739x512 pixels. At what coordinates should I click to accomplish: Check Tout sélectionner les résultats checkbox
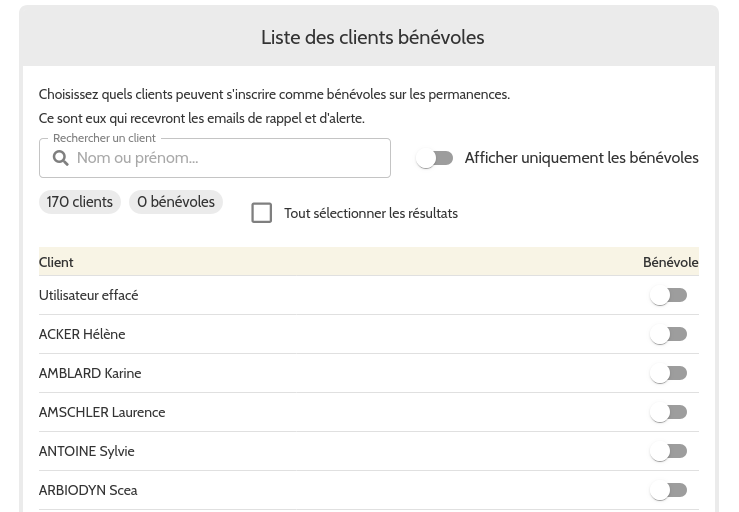point(262,213)
